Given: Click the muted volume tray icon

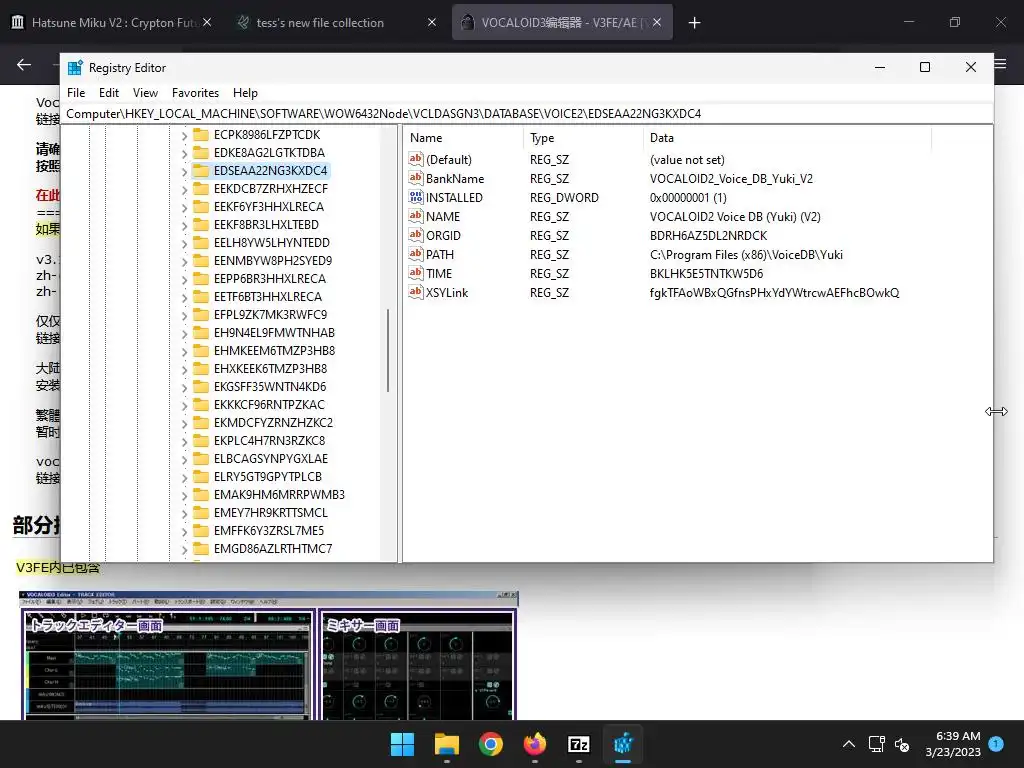Looking at the screenshot, I should [902, 744].
